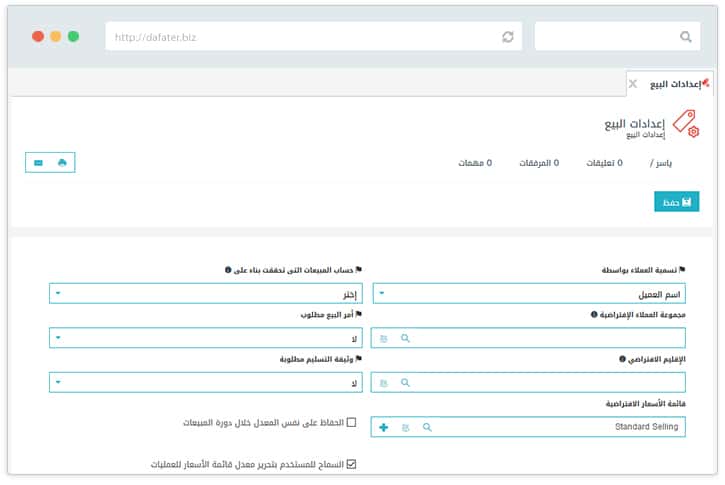
Task: Click إعدادات البيع page heading text
Action: (634, 124)
